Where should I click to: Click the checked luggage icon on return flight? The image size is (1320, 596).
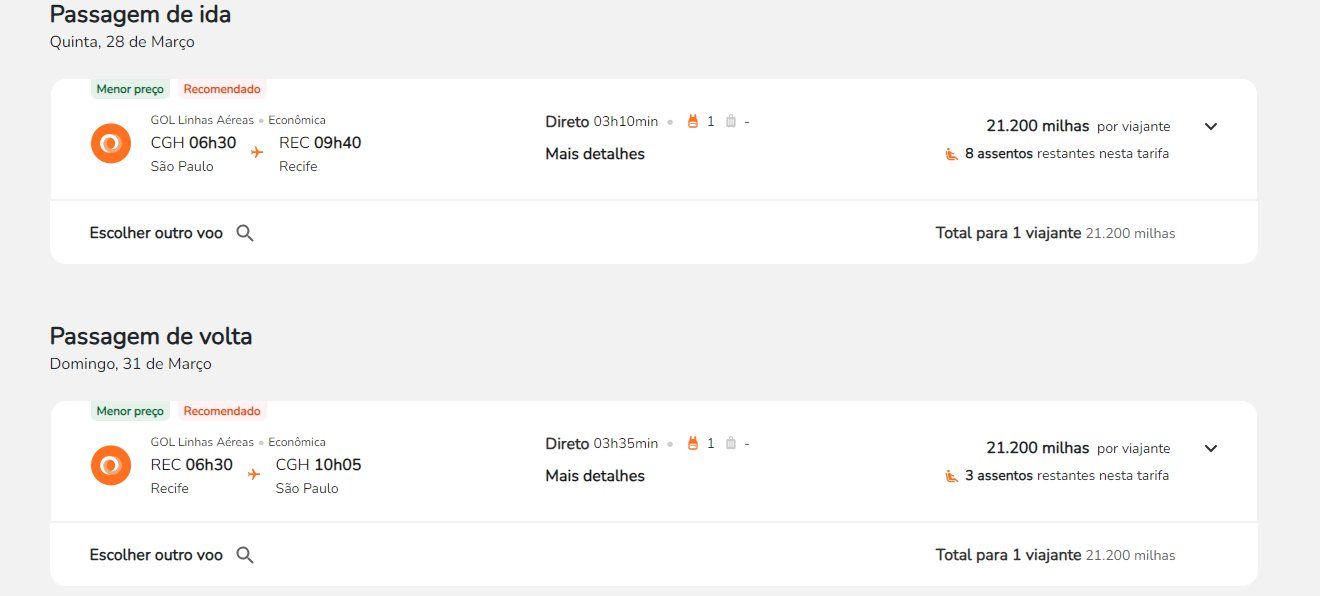click(x=731, y=444)
